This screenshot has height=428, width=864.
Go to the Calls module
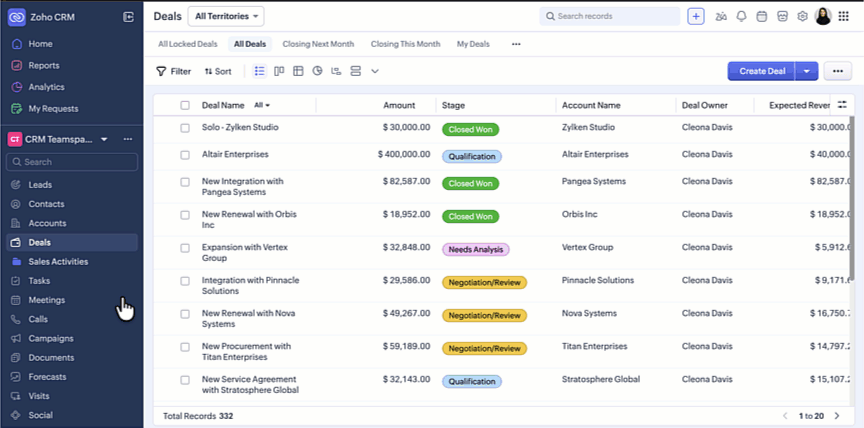click(38, 319)
